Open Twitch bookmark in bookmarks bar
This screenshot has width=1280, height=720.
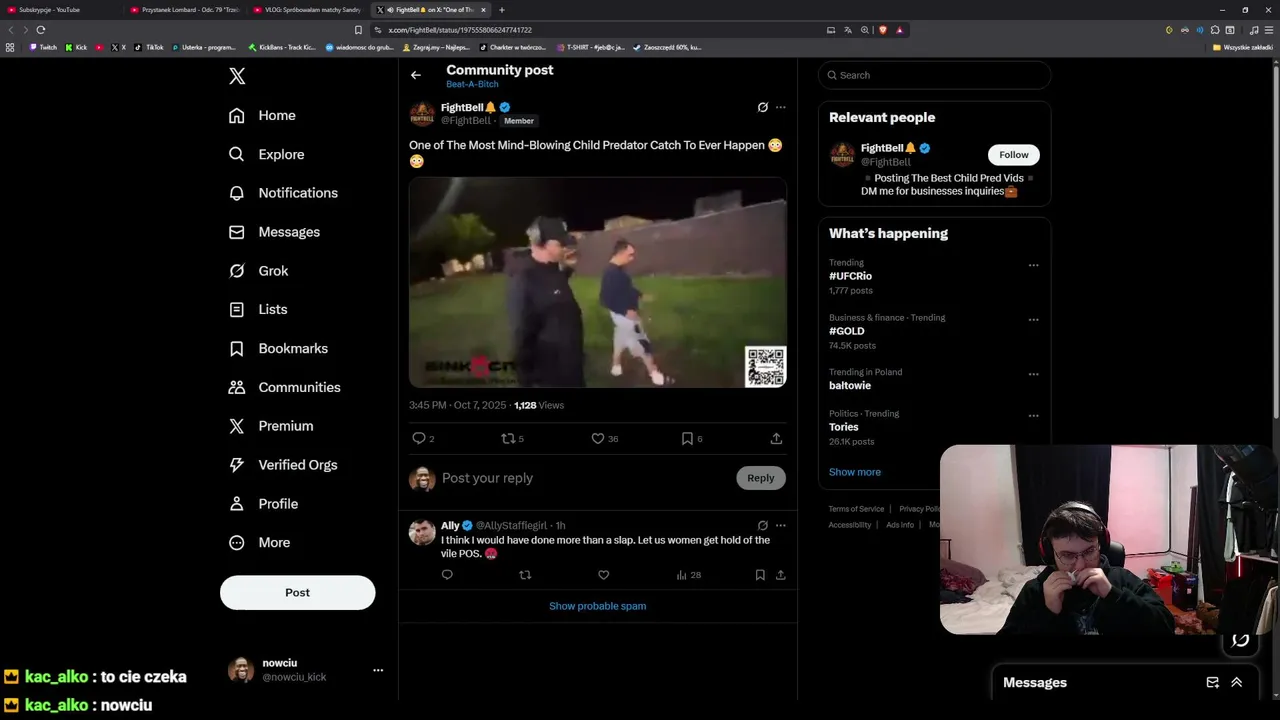point(43,47)
